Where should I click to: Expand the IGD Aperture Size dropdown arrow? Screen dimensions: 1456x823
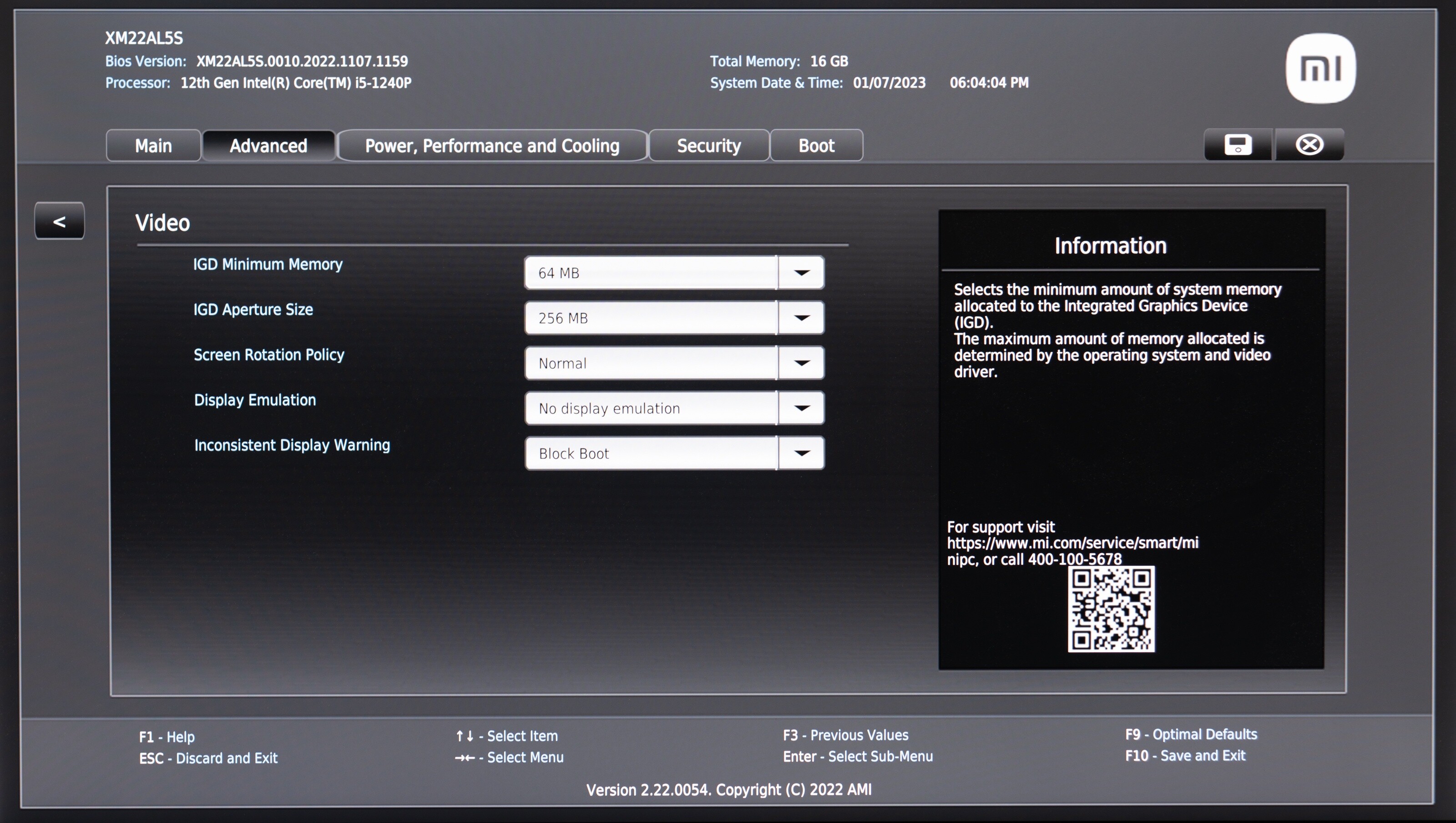coord(801,318)
